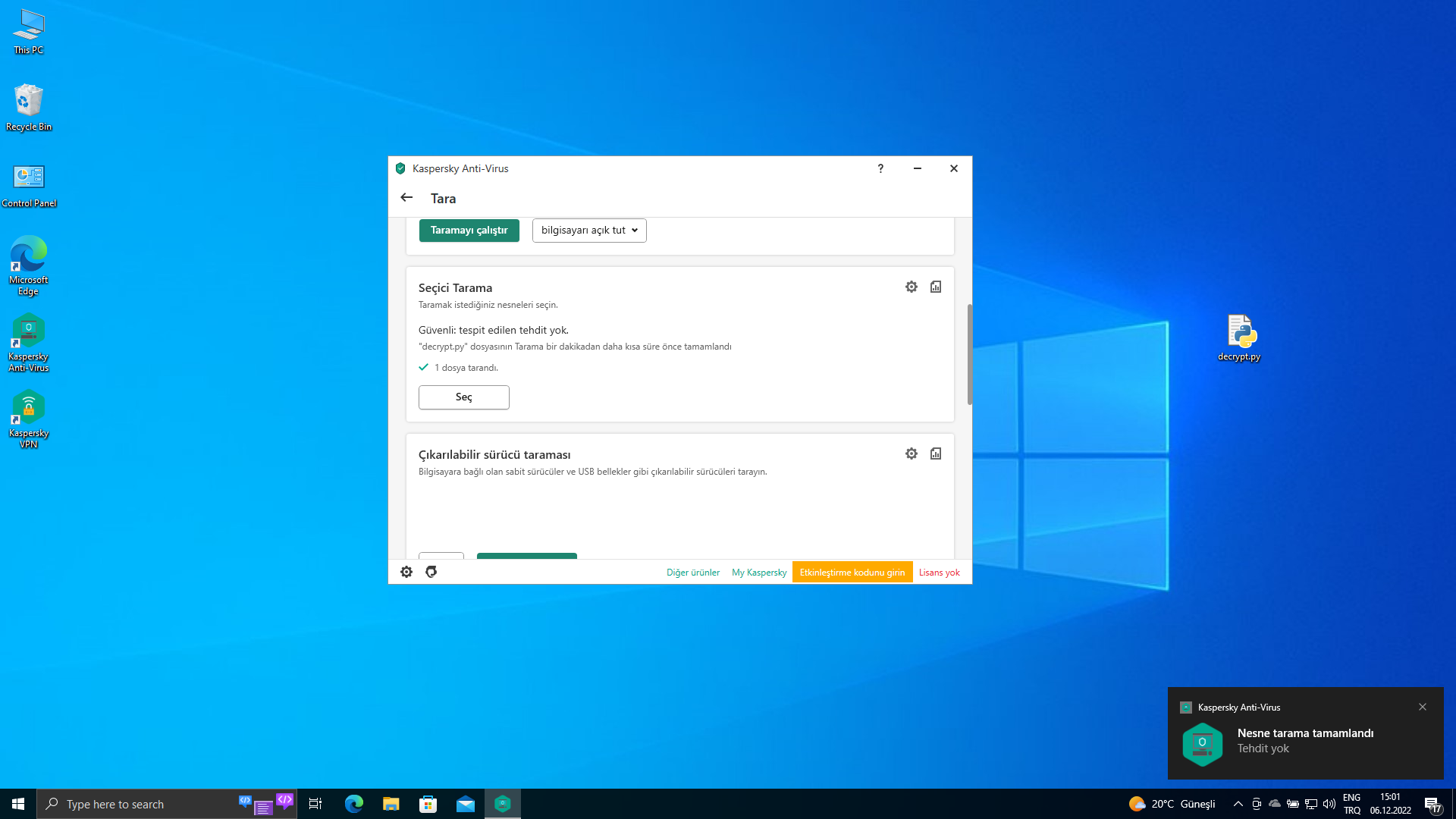
Task: Click 'Taramayı çalıştır' button
Action: pyautogui.click(x=469, y=231)
